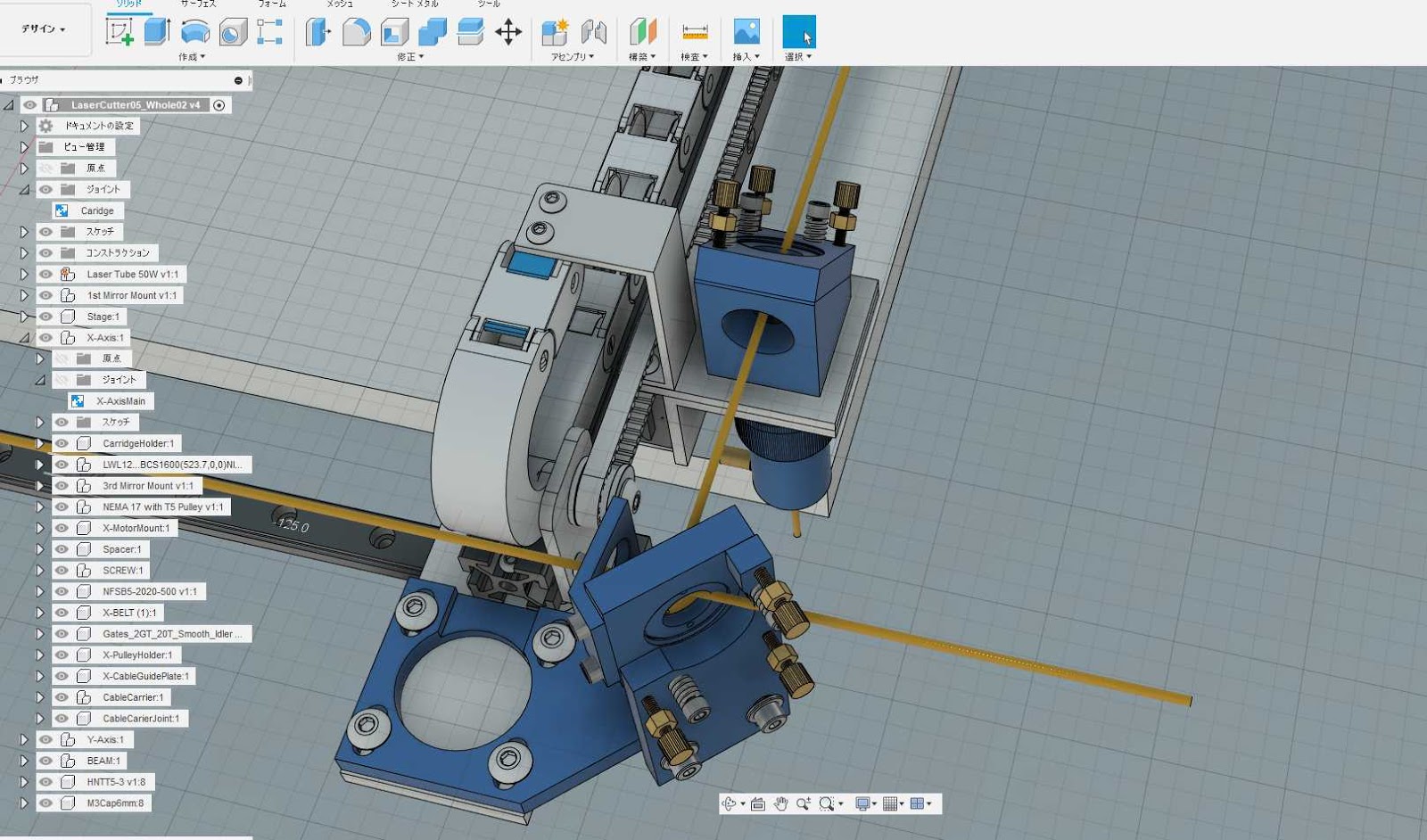
Task: Hide the X-MotorMount:1 component
Action: [62, 528]
